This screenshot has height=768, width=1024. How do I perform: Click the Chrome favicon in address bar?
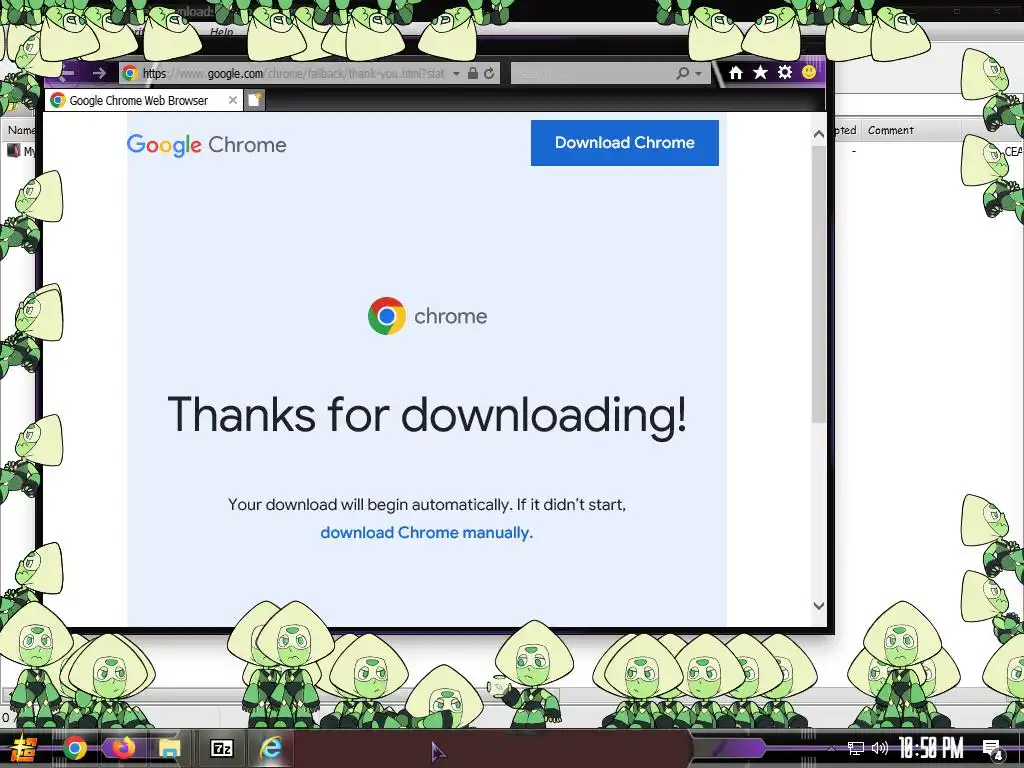(130, 73)
